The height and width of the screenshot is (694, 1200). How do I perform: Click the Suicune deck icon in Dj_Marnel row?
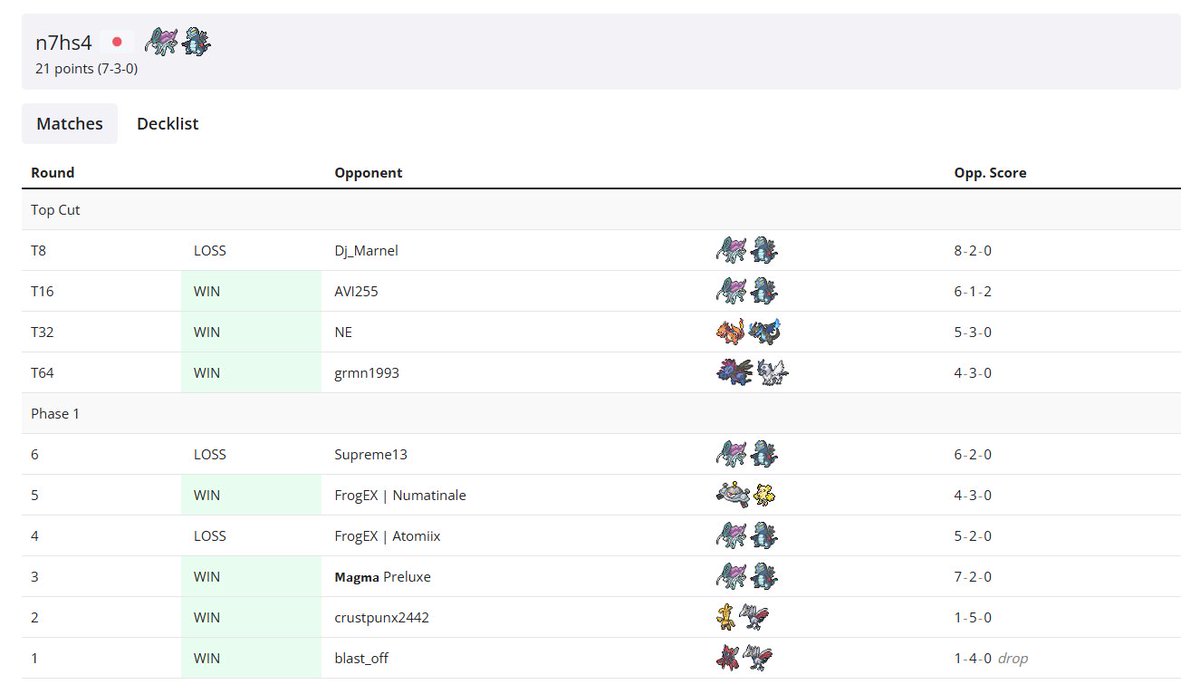click(732, 250)
